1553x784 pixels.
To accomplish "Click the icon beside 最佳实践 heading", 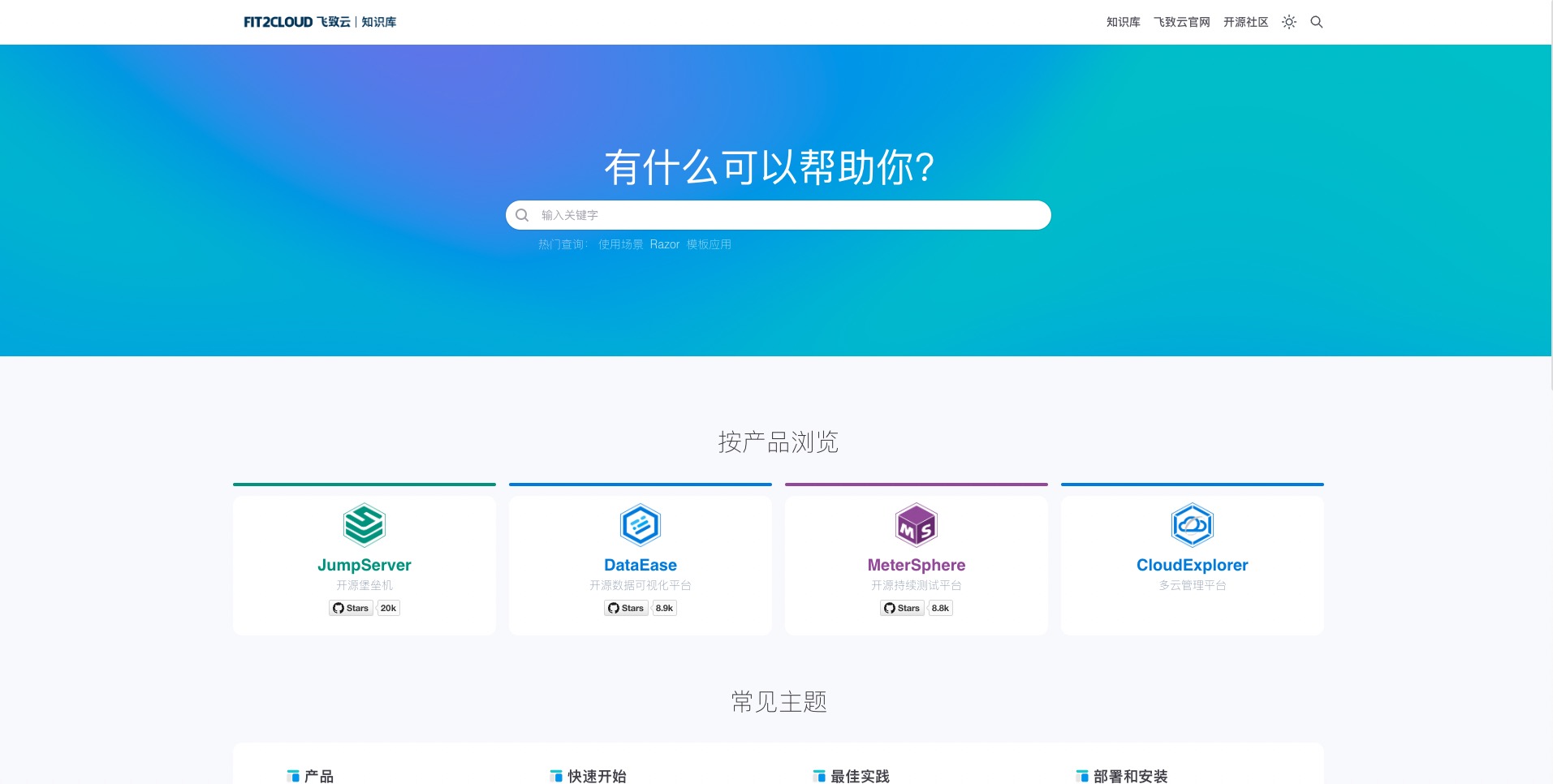I will click(819, 777).
